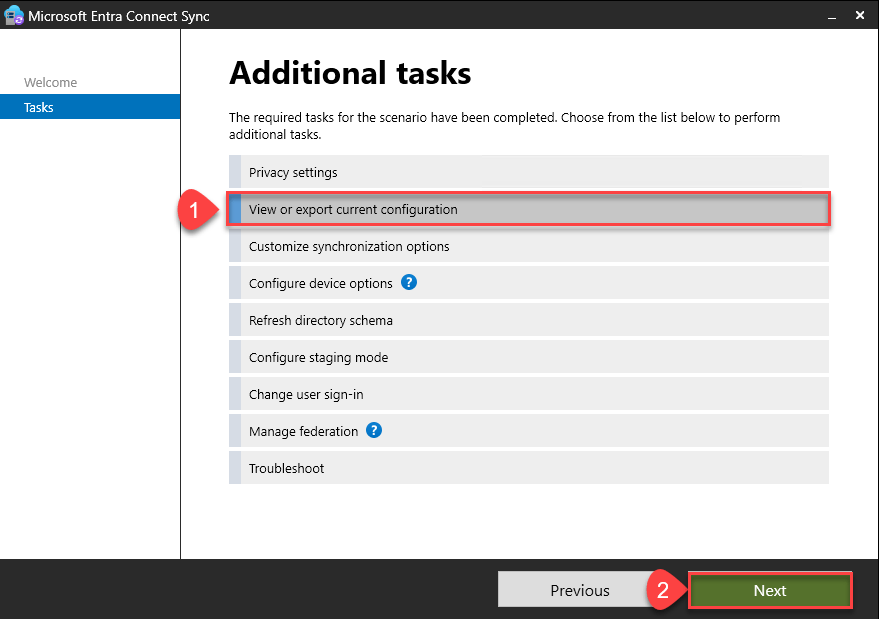Screen dimensions: 879x619
Task: Choose the Troubleshoot task
Action: [286, 469]
